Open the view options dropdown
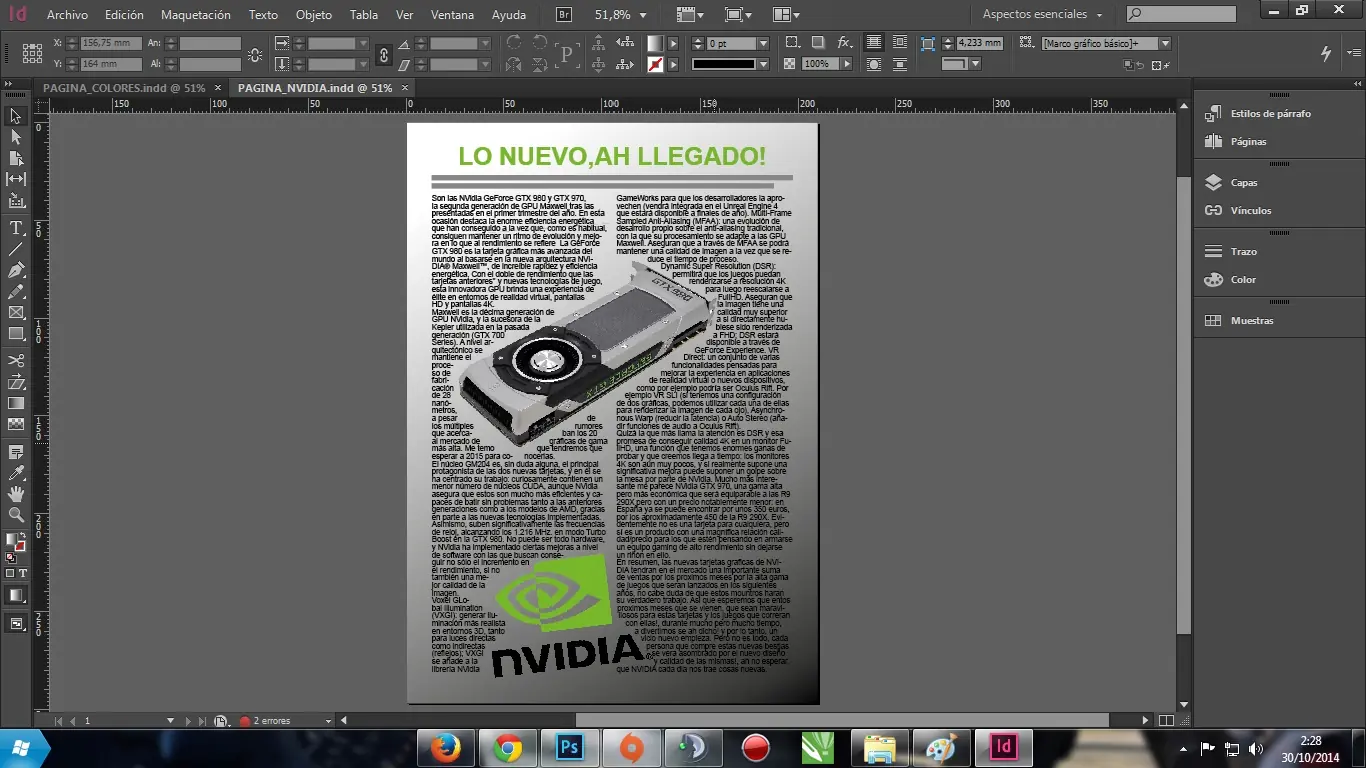This screenshot has width=1366, height=768. coord(689,15)
